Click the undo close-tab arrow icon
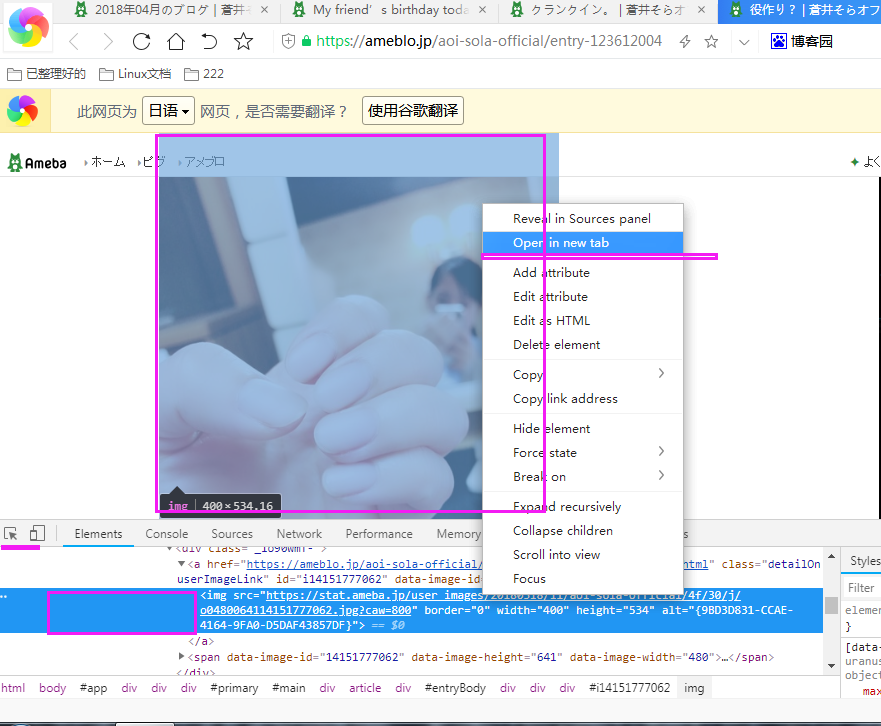The image size is (881, 726). tap(209, 42)
